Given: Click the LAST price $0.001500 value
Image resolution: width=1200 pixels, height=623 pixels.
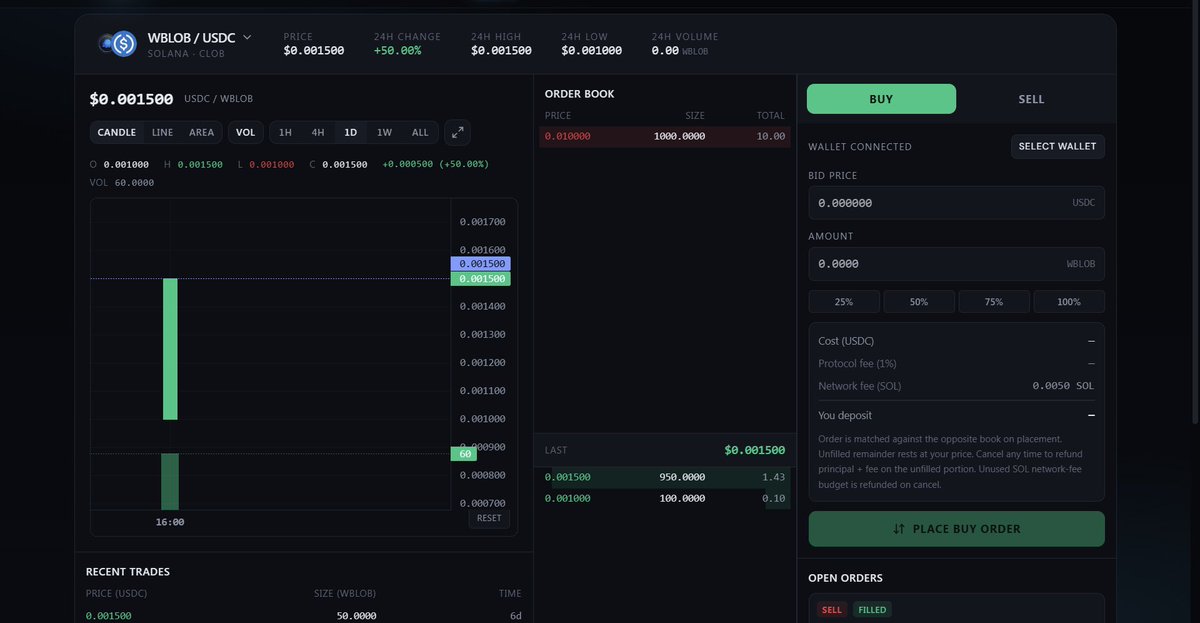Looking at the screenshot, I should coord(755,450).
